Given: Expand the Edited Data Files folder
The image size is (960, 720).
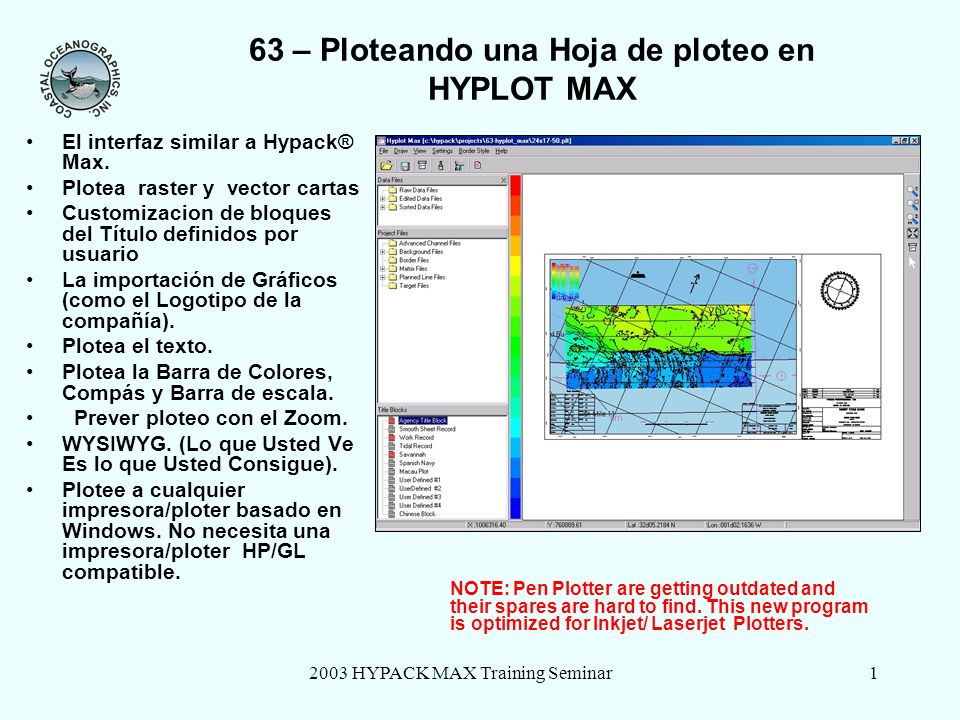Looking at the screenshot, I should point(383,198).
